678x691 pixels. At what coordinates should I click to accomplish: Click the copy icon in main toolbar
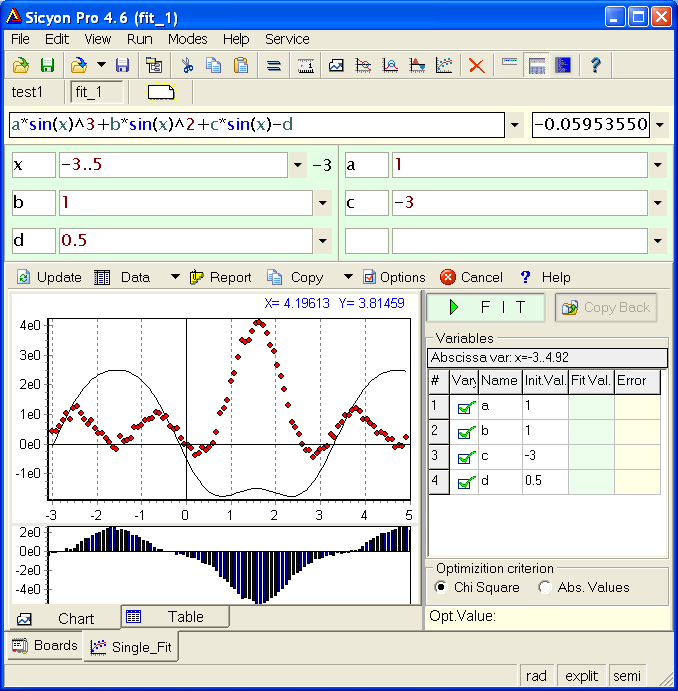pyautogui.click(x=213, y=66)
